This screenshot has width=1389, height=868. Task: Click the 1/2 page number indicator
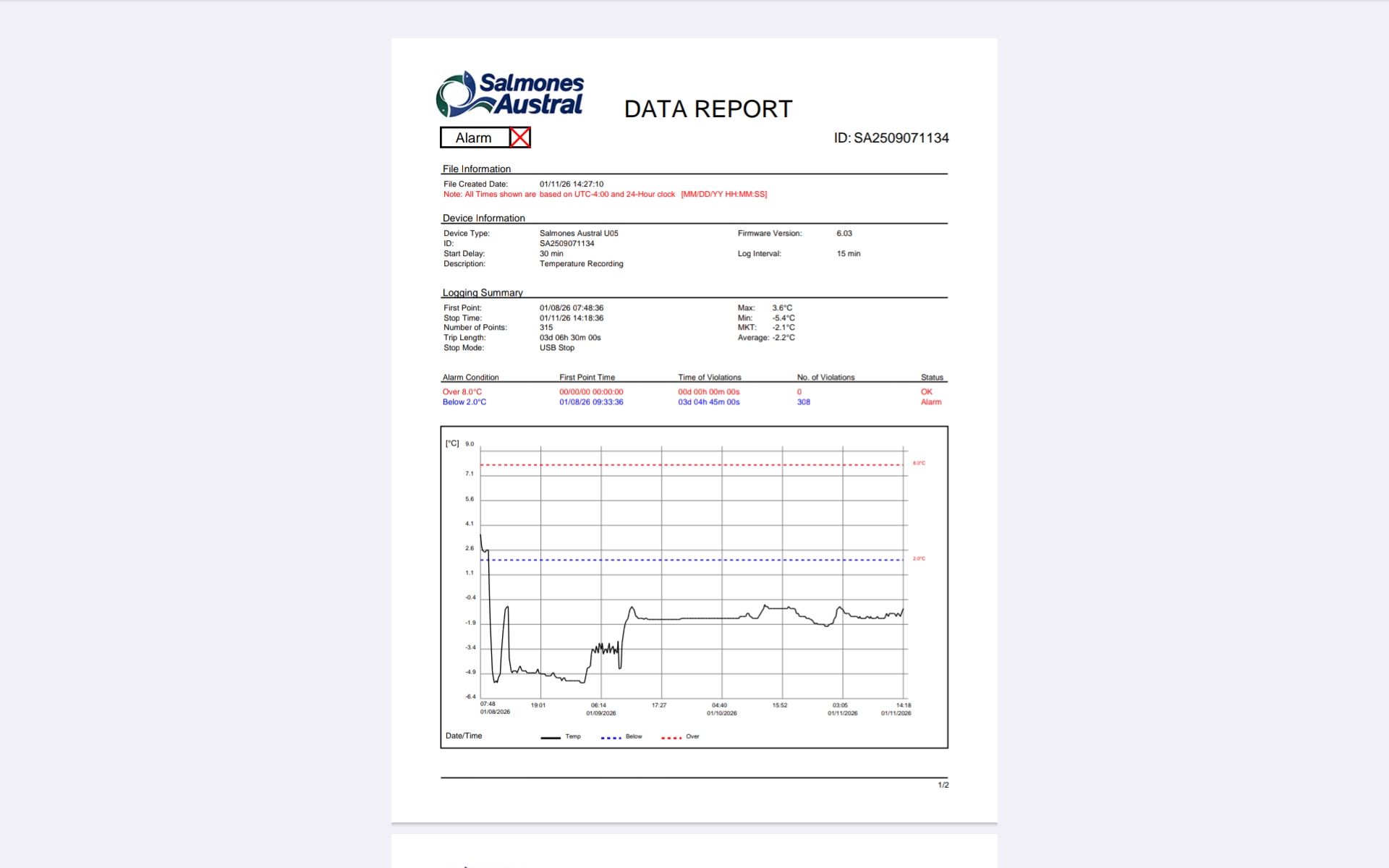[943, 785]
